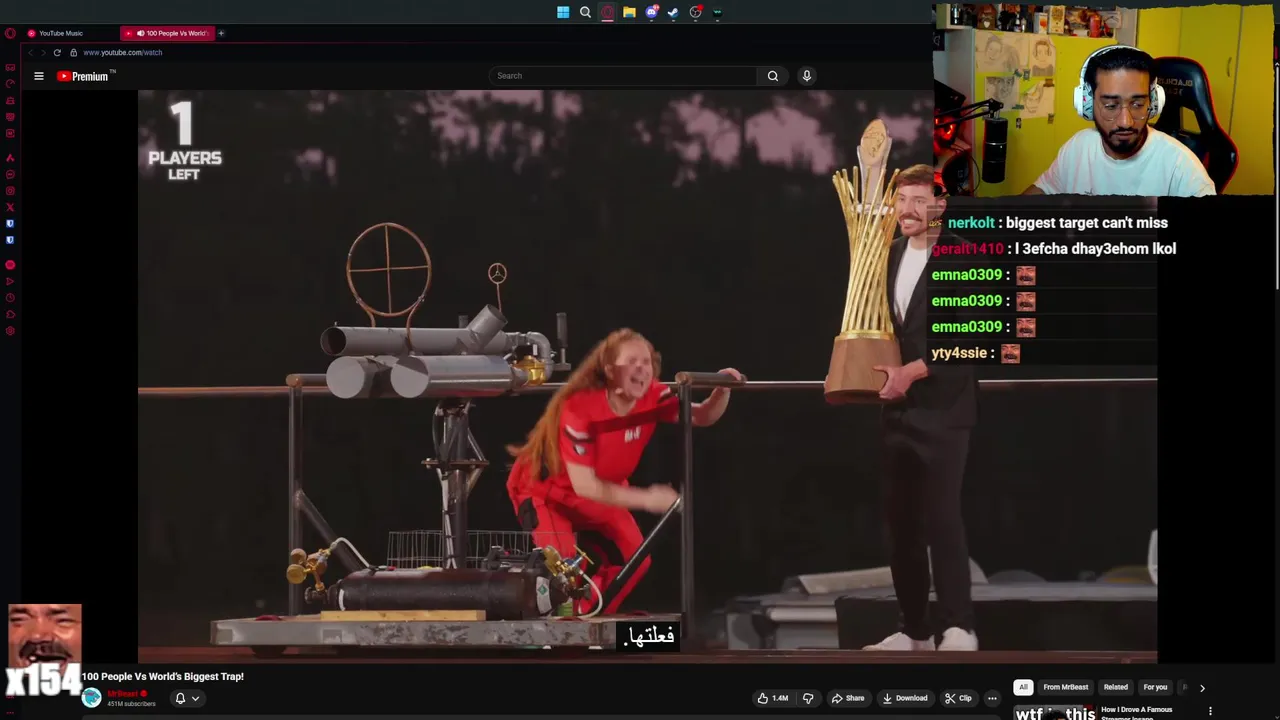Screen dimensions: 1280x720
Task: Open the Windows Start menu
Action: point(563,12)
